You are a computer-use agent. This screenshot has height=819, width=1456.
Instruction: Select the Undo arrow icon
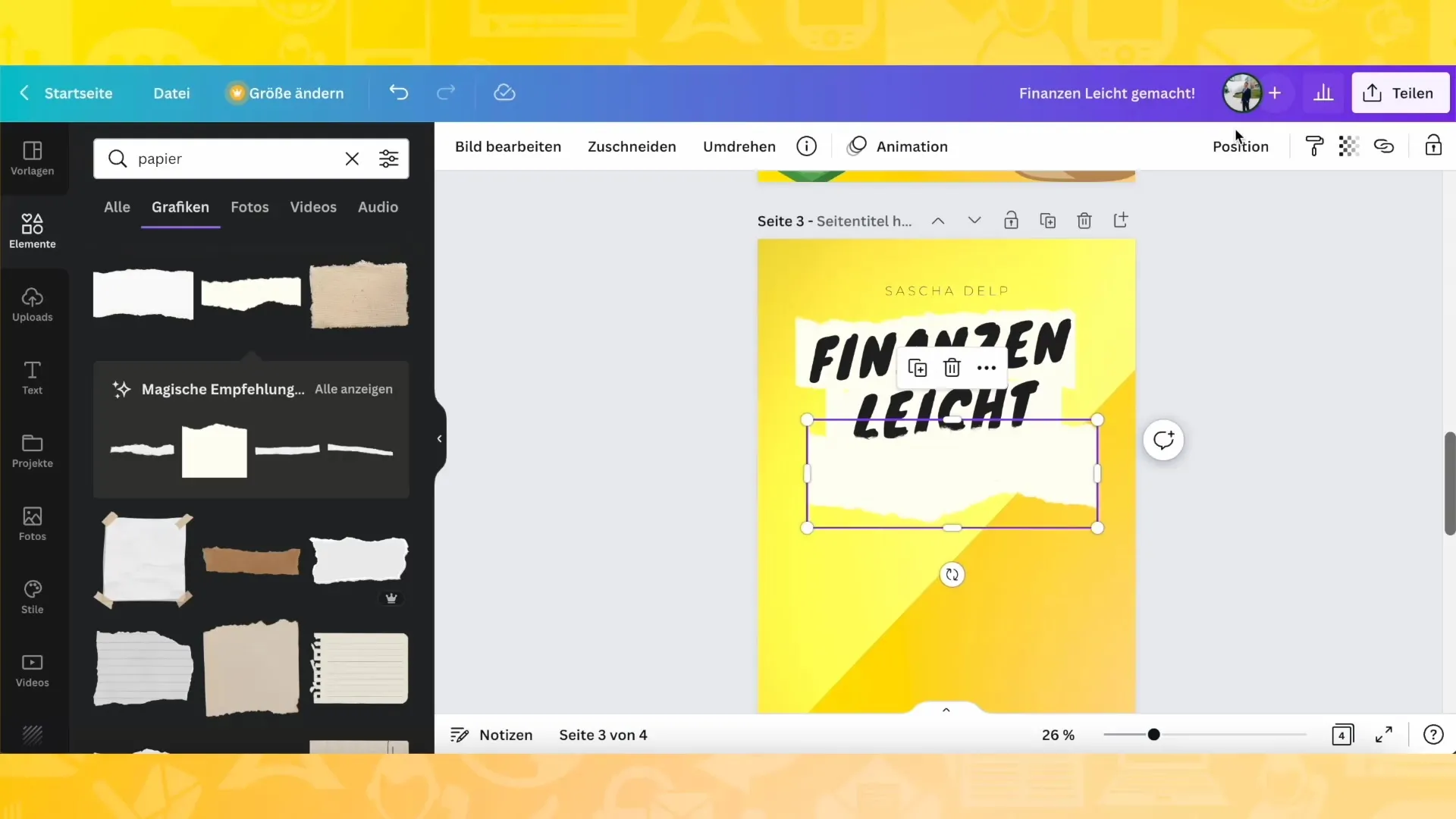click(x=399, y=92)
